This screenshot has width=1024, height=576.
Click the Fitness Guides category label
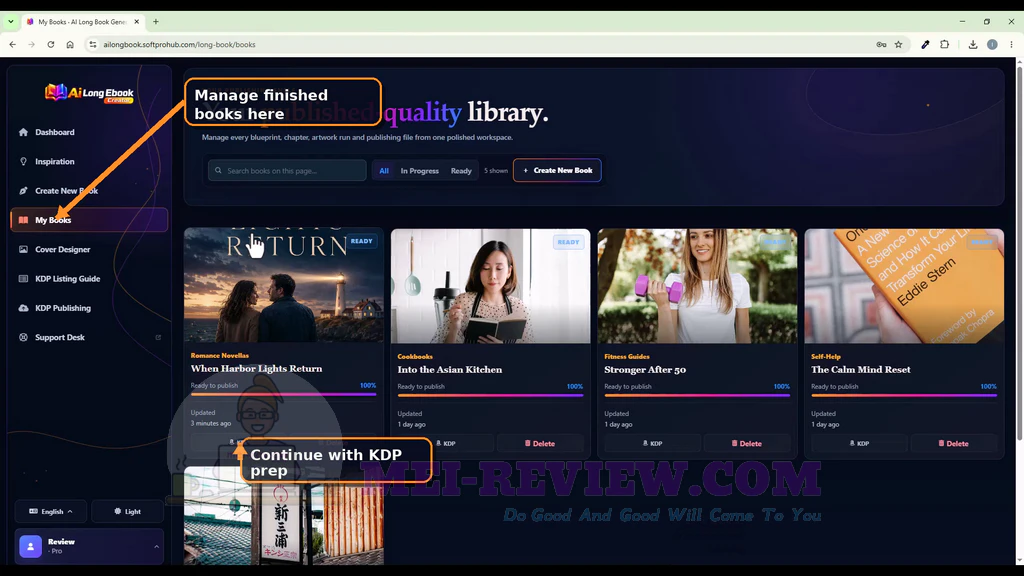[x=627, y=357]
